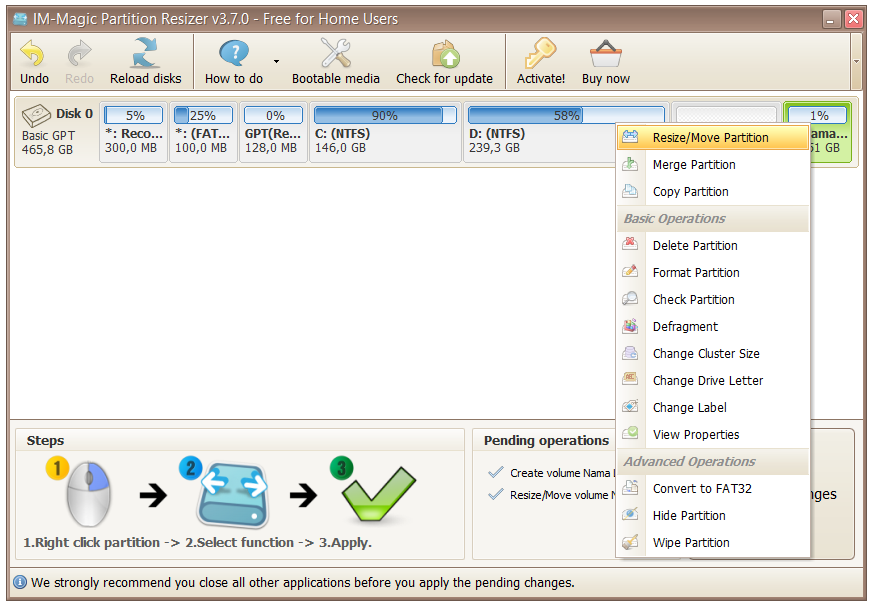871x601 pixels.
Task: Select Format Partition menu entry
Action: (x=696, y=273)
